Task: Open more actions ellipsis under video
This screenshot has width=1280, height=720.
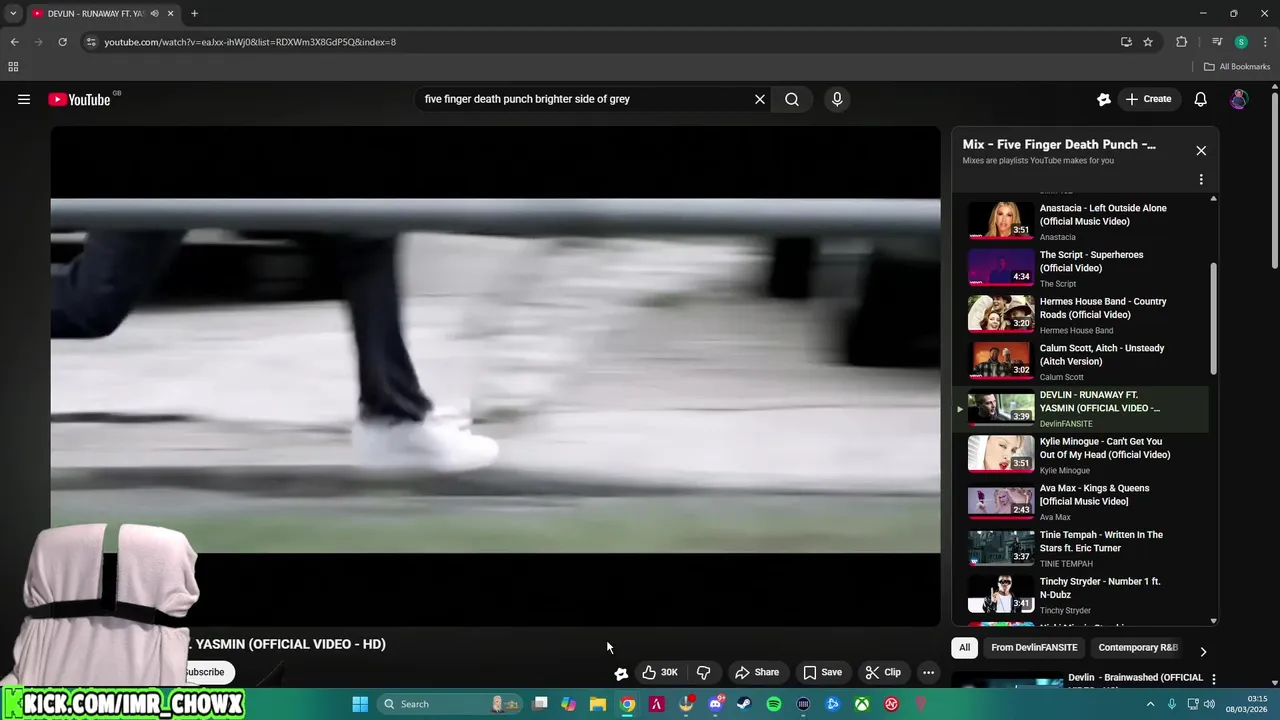Action: 929,672
